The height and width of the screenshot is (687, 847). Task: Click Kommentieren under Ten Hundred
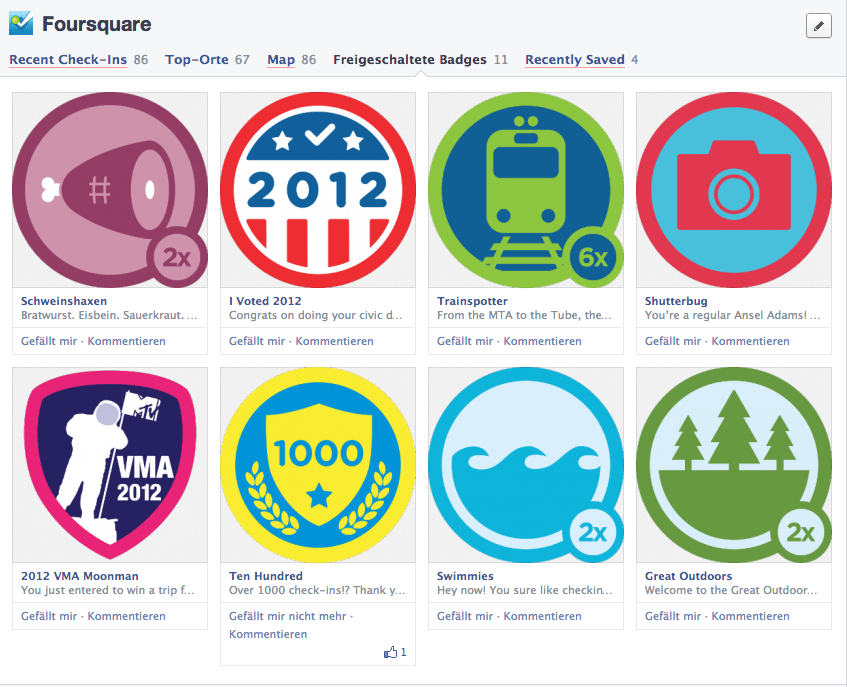(268, 634)
